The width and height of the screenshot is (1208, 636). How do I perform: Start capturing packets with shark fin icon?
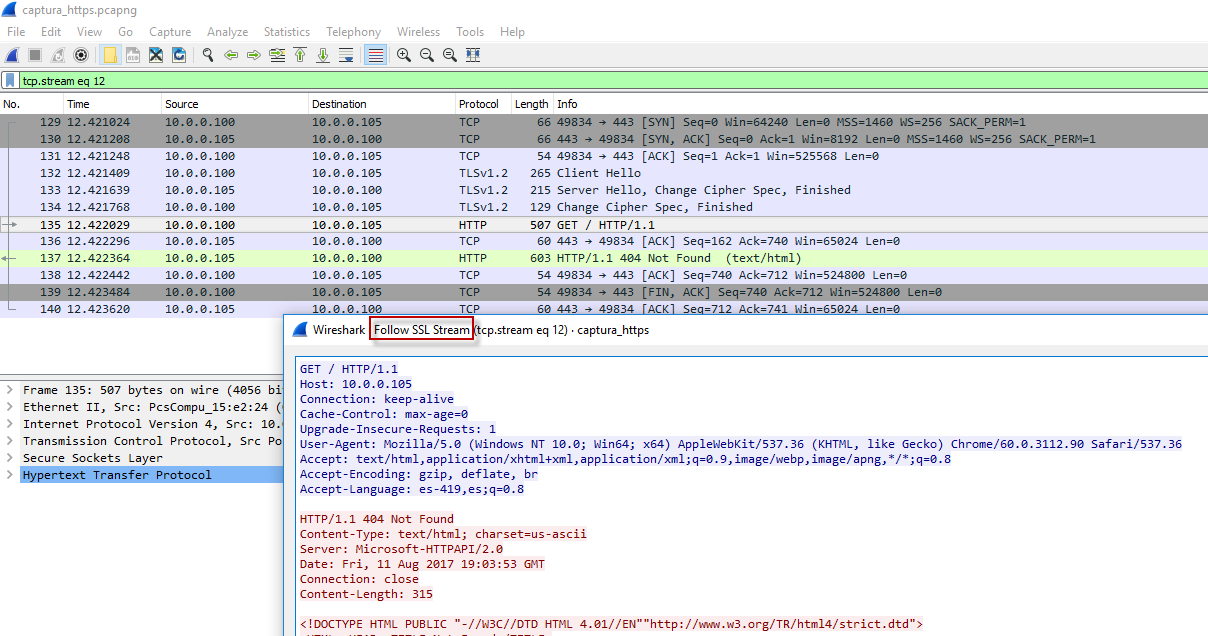[x=13, y=55]
